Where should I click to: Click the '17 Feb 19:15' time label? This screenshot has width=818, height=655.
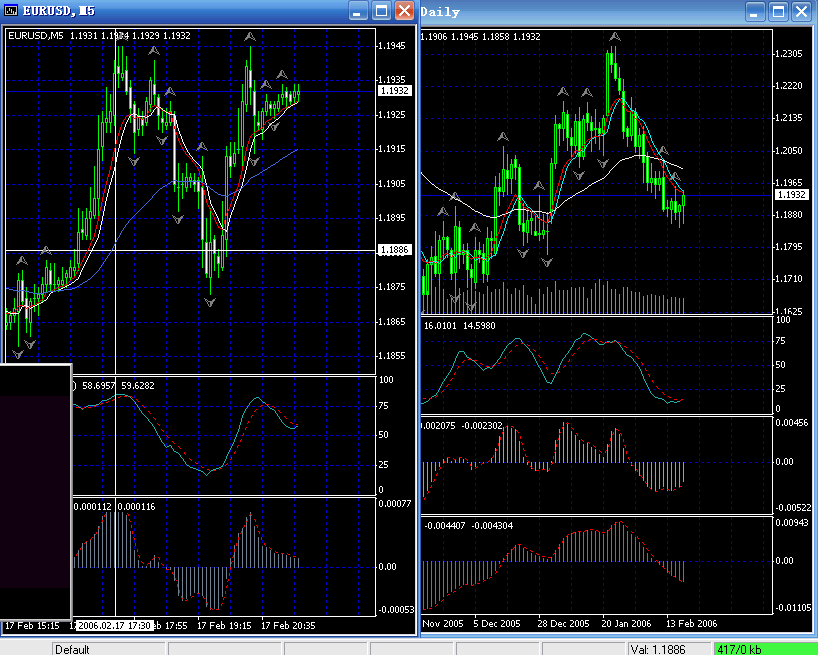(x=224, y=625)
